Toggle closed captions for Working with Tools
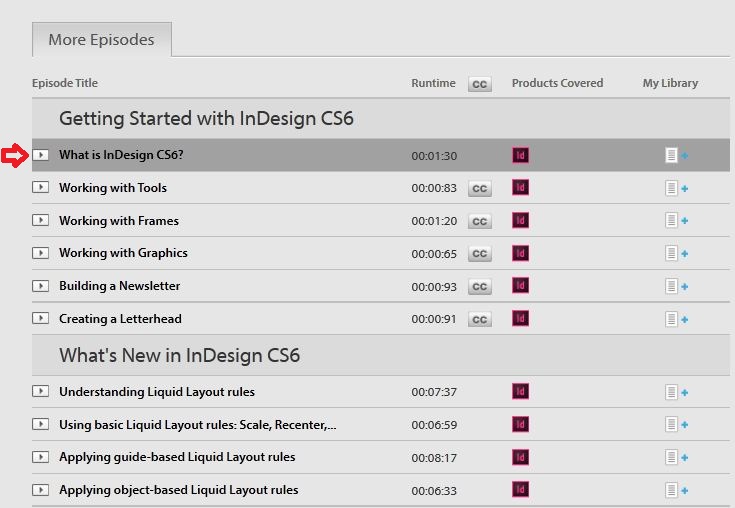This screenshot has height=508, width=735. [x=480, y=188]
